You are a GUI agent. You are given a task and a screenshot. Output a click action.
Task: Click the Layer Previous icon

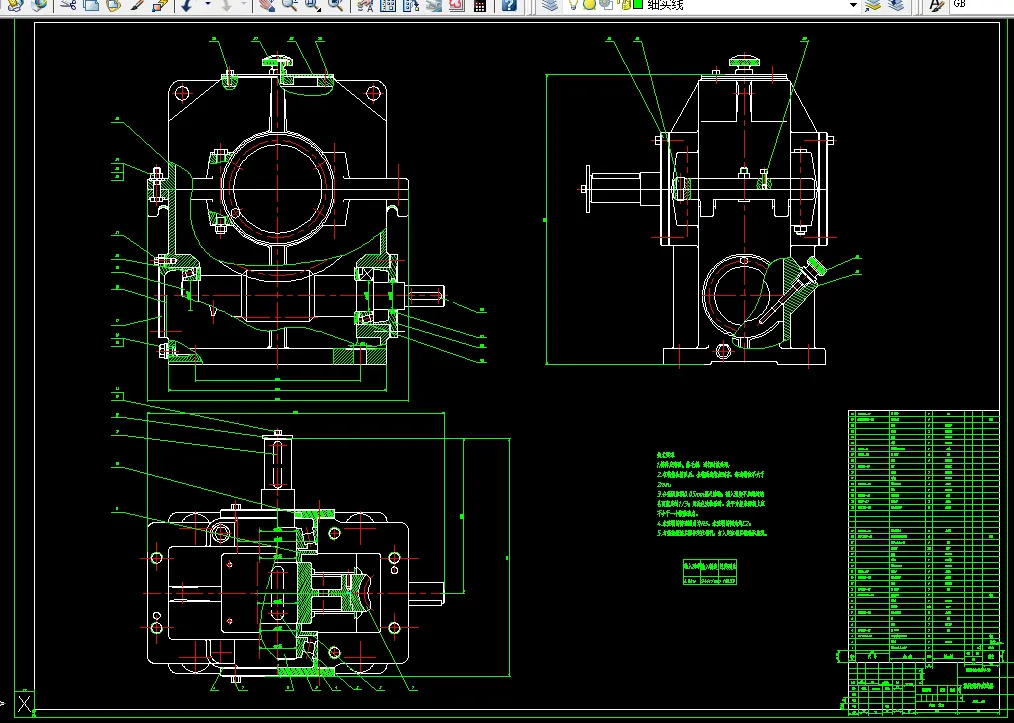click(895, 5)
